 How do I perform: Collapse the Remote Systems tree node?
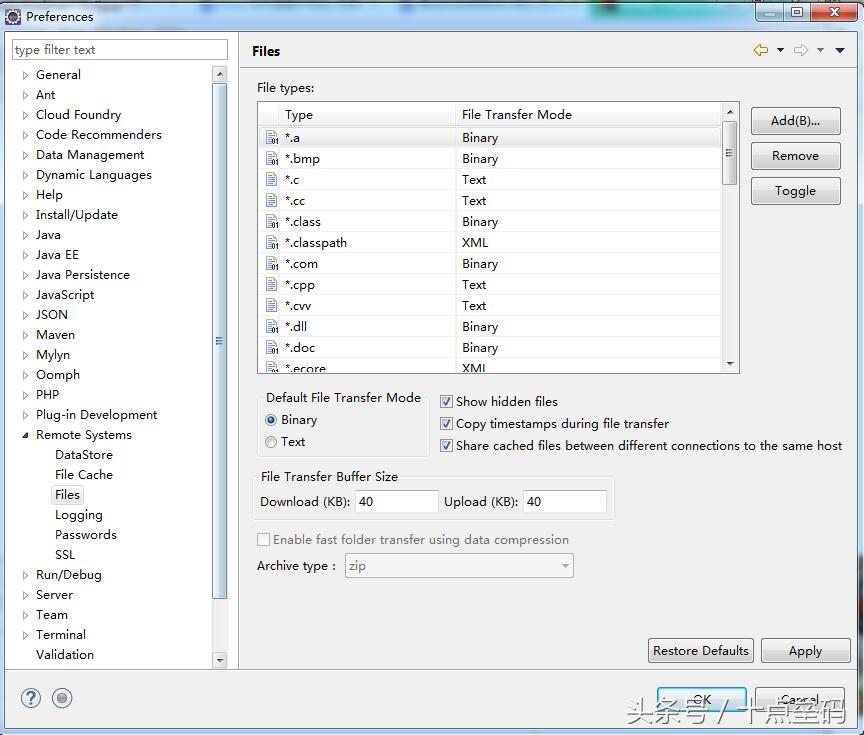(x=26, y=435)
